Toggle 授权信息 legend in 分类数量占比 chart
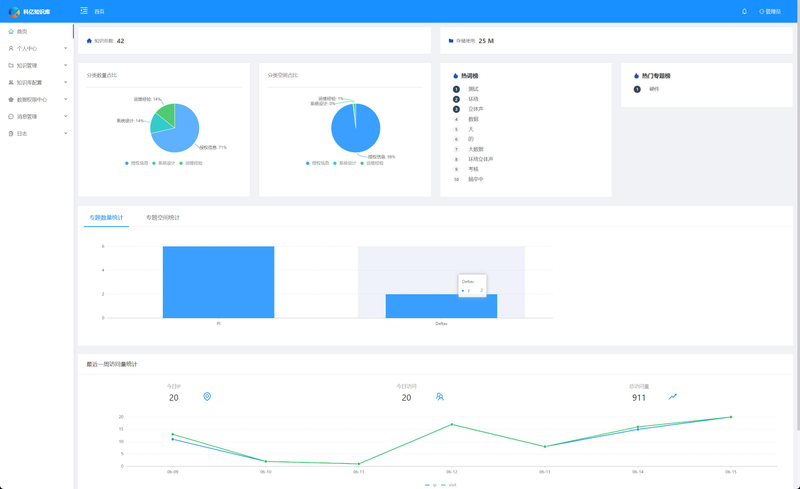Image resolution: width=800 pixels, height=489 pixels. pyautogui.click(x=137, y=162)
